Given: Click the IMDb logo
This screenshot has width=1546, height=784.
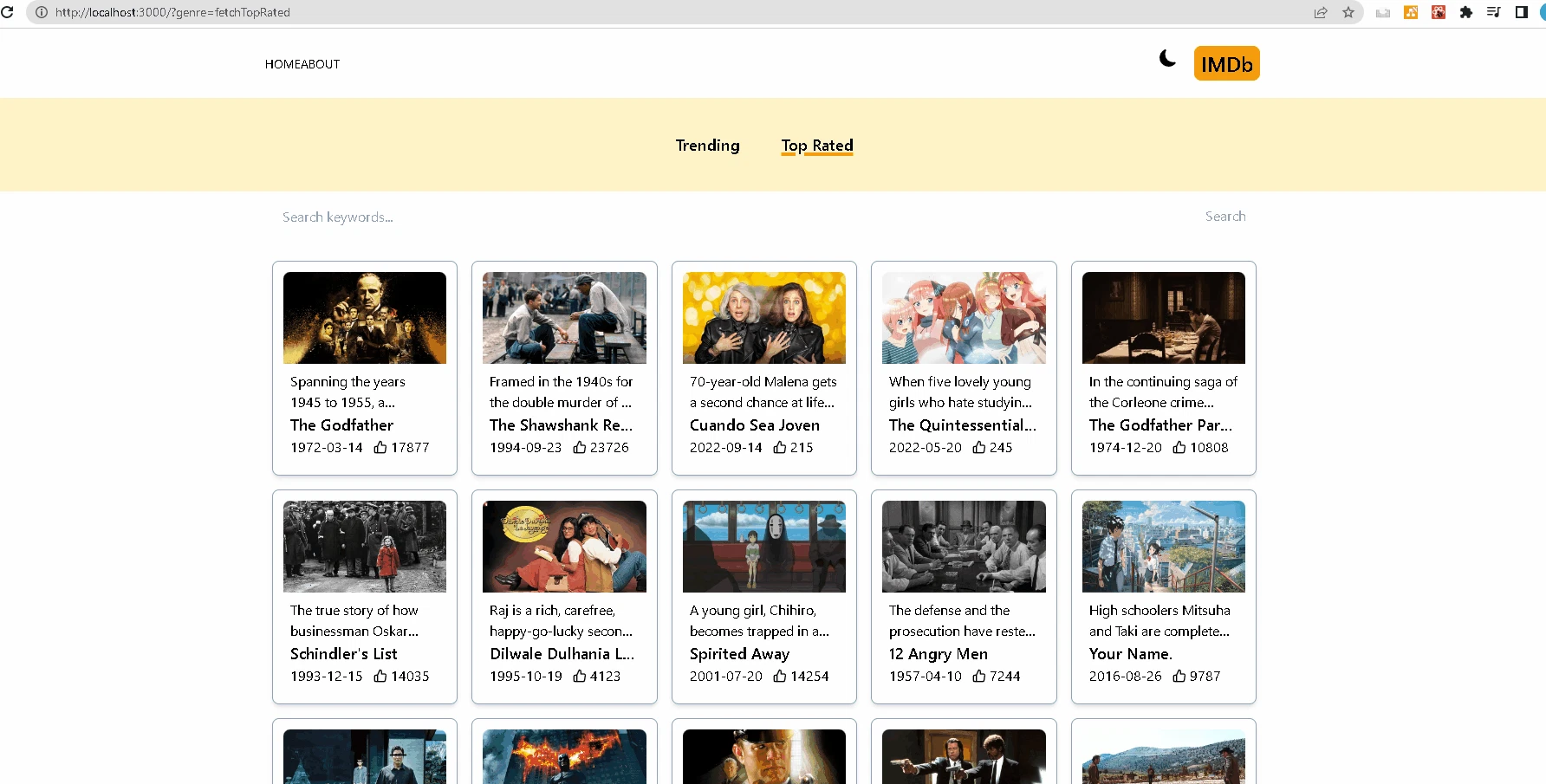Looking at the screenshot, I should 1226,63.
